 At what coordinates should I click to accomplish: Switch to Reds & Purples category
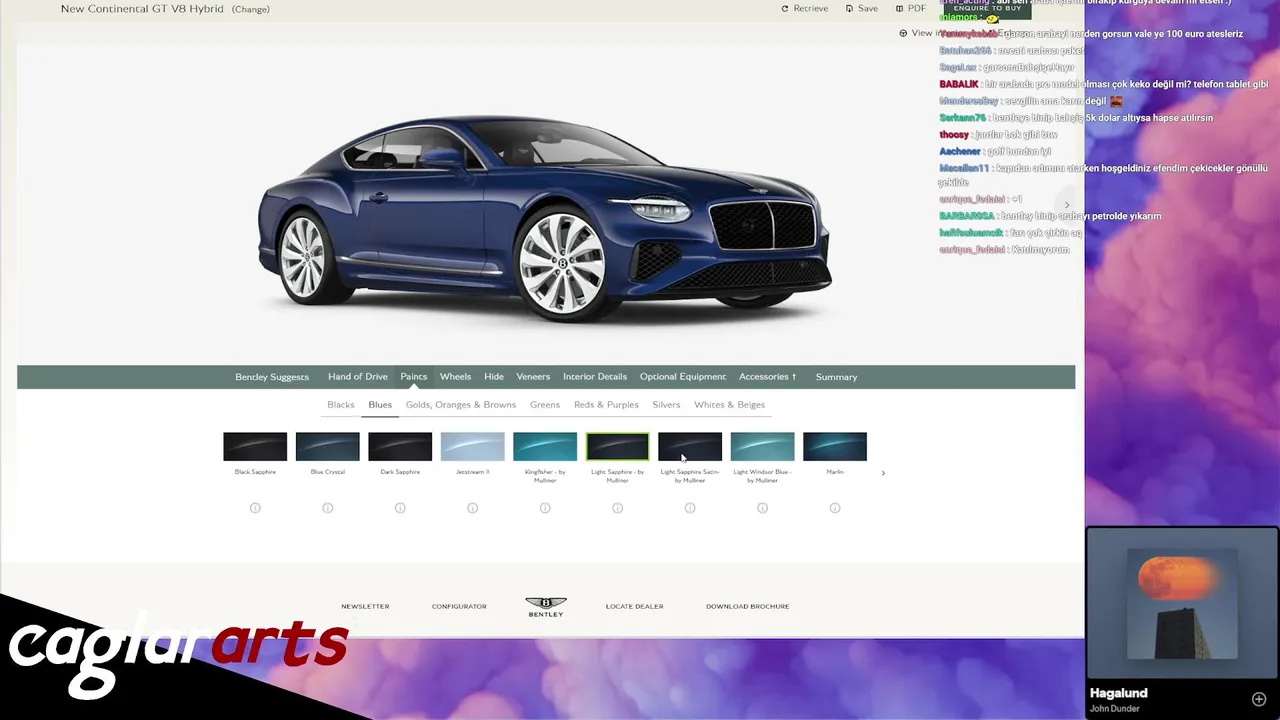(x=606, y=405)
